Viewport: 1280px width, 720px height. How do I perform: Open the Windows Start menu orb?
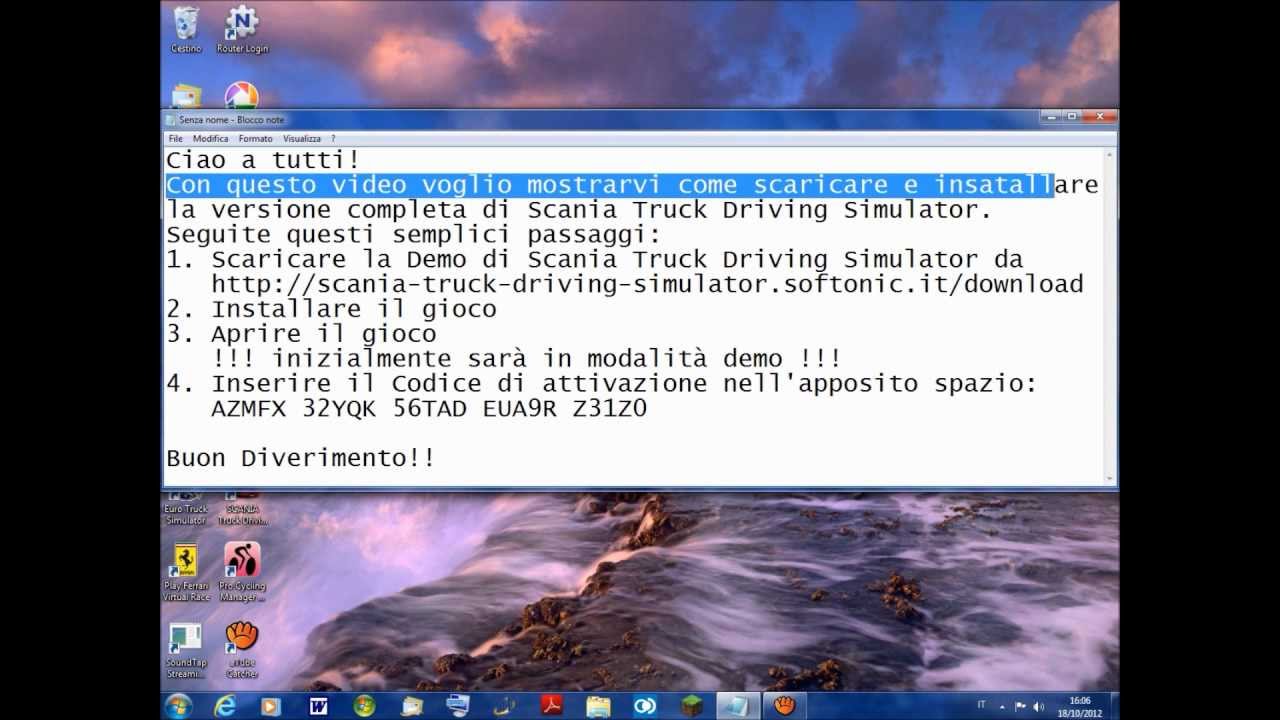pos(178,705)
